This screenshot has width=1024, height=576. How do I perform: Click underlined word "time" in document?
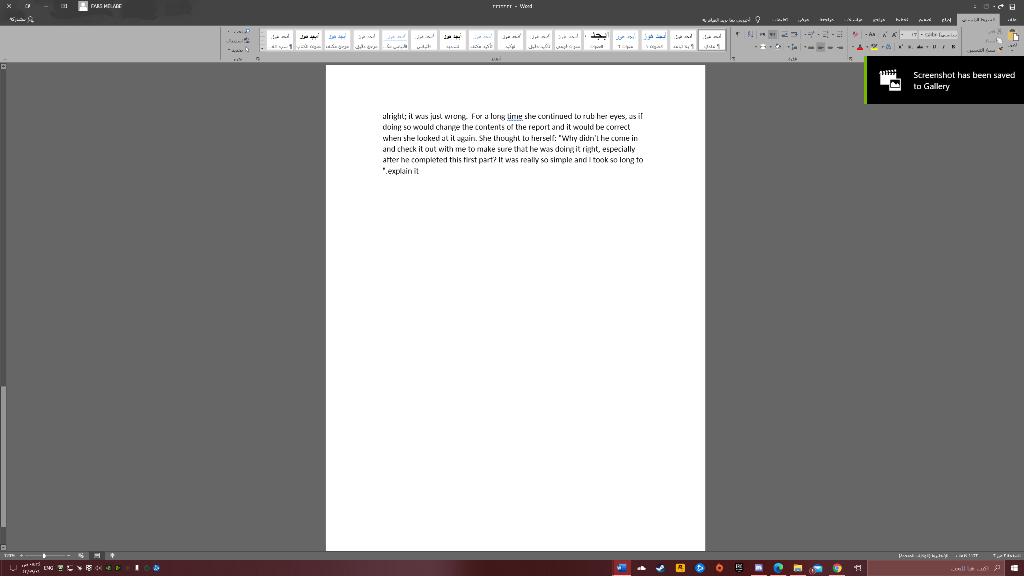pos(515,116)
